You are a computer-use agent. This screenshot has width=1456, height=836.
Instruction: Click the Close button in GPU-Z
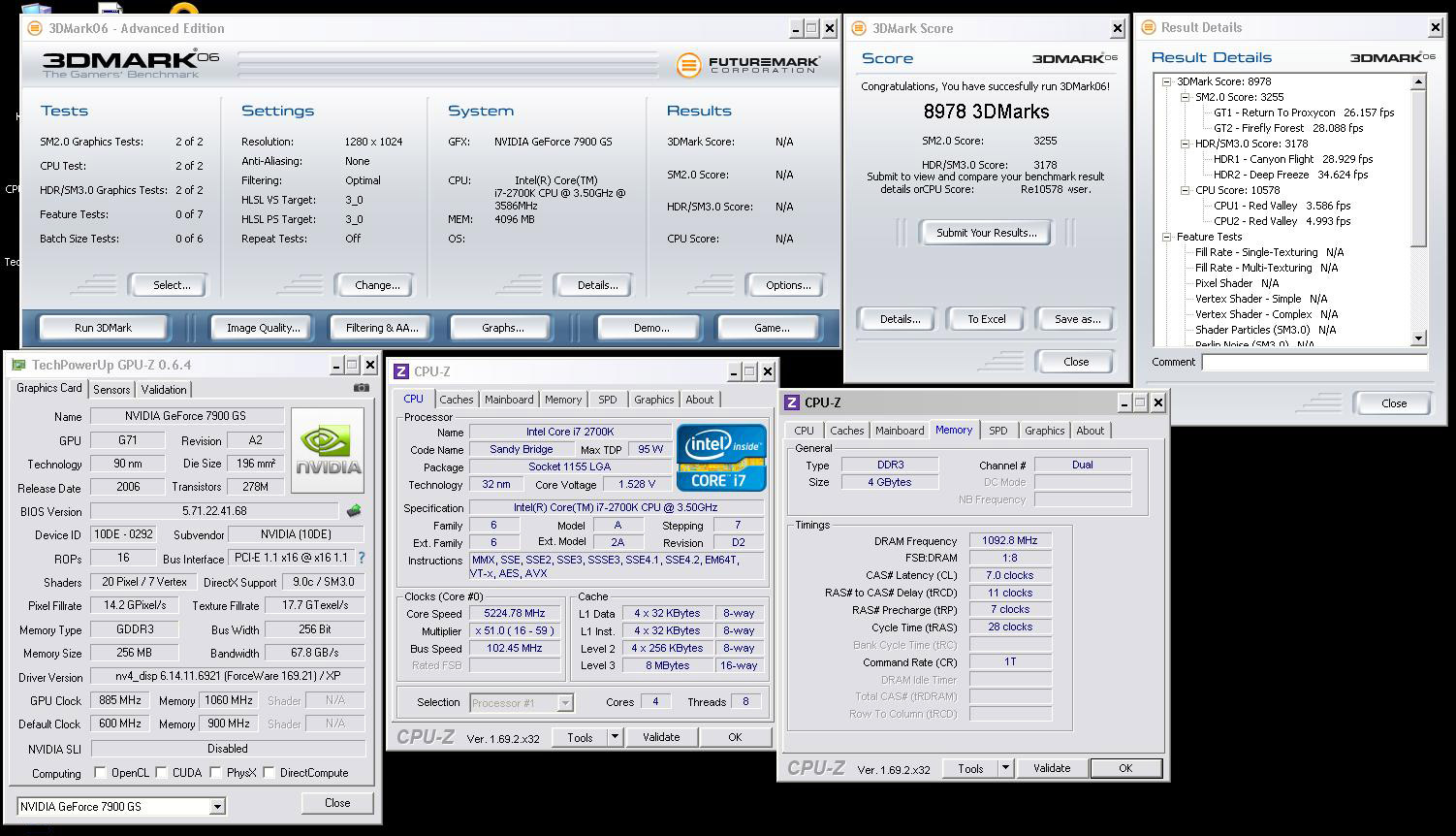click(337, 803)
